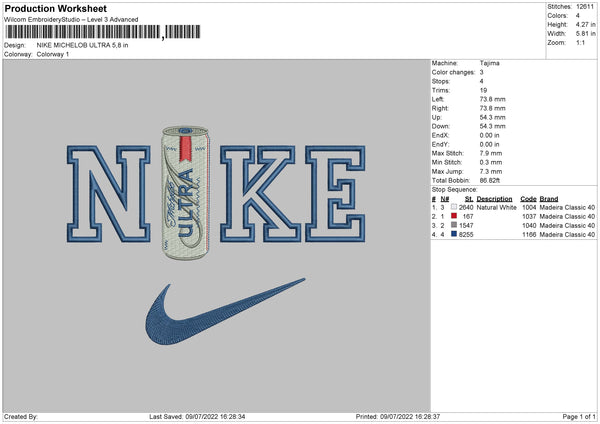
Task: Click the 'Natural White' description cell
Action: (496, 207)
